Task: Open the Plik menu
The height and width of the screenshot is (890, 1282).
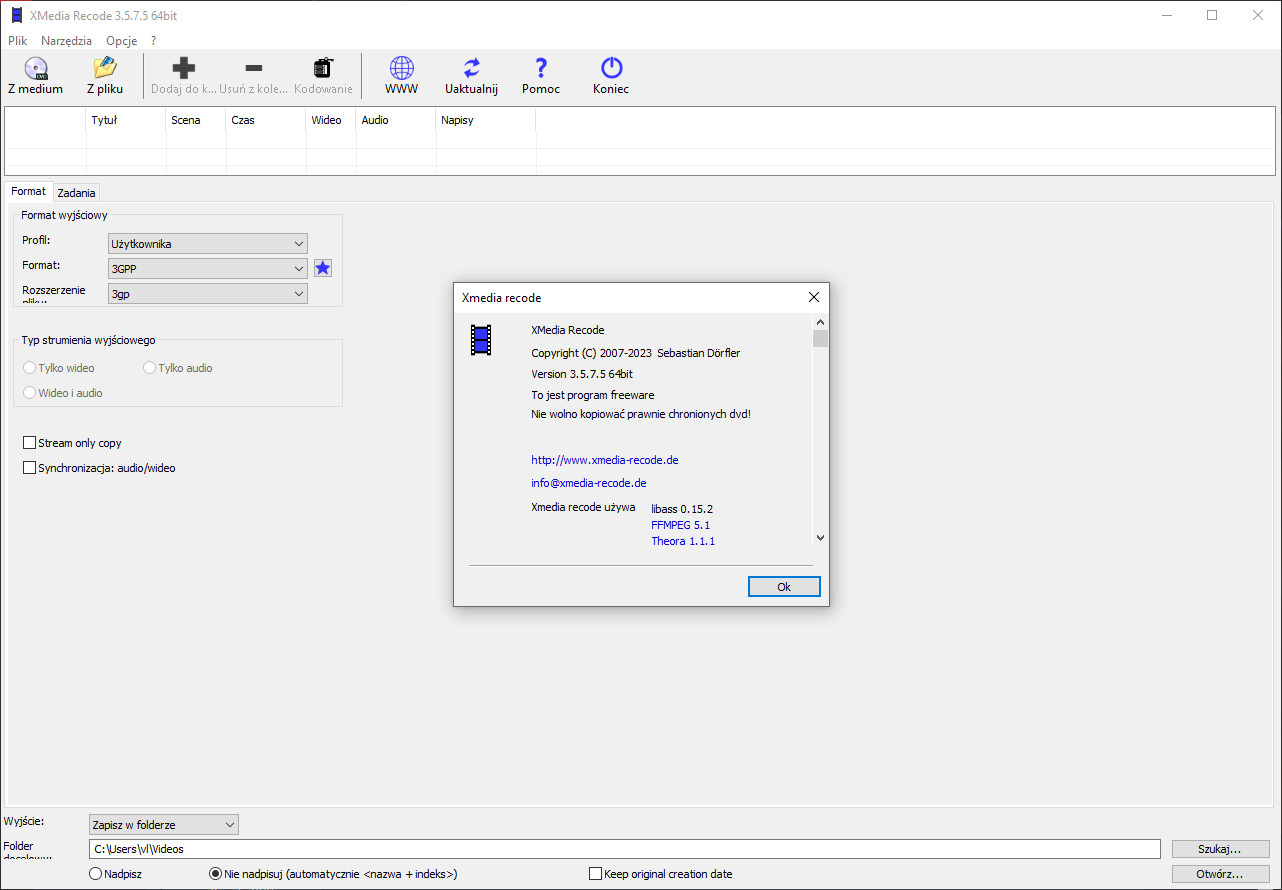Action: pos(18,41)
